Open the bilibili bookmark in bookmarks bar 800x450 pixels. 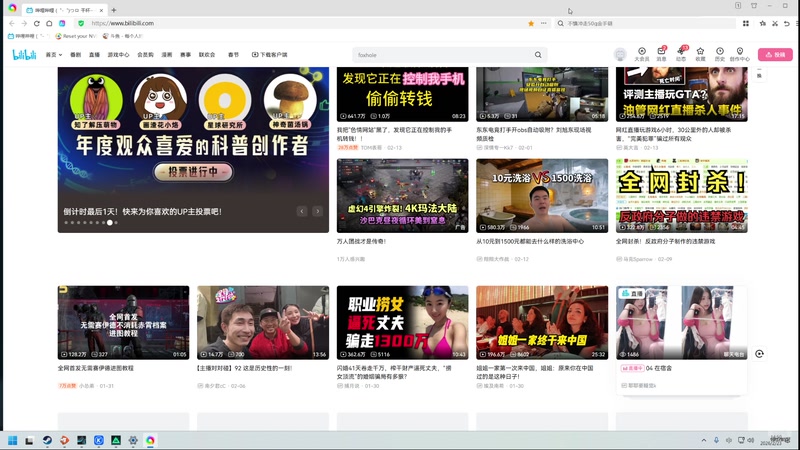pyautogui.click(x=29, y=36)
